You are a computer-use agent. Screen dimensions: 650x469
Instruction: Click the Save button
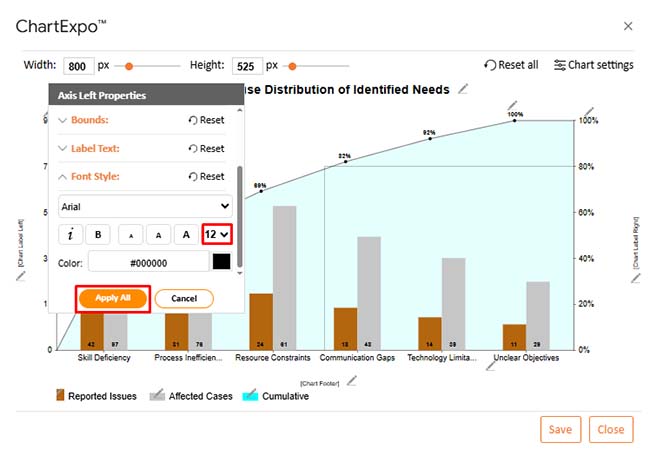[x=560, y=430]
